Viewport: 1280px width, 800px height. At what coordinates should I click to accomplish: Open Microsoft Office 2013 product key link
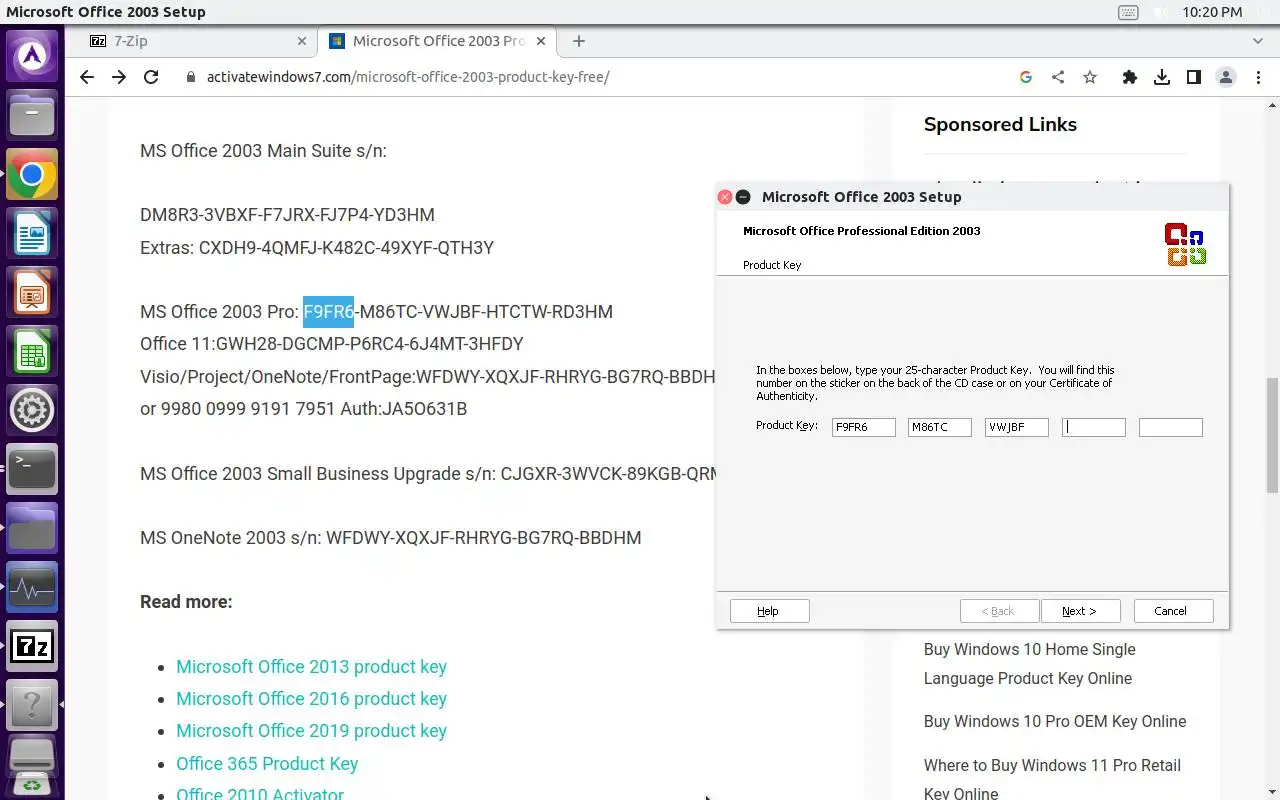click(x=311, y=667)
